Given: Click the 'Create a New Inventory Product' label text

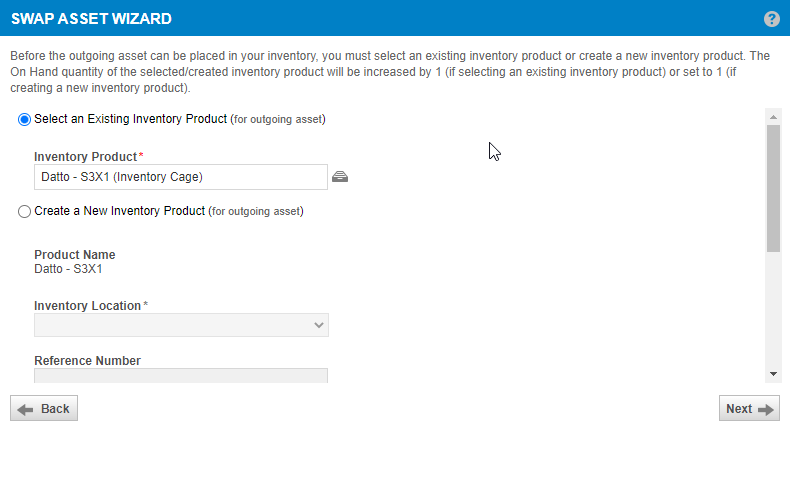Looking at the screenshot, I should (x=119, y=211).
